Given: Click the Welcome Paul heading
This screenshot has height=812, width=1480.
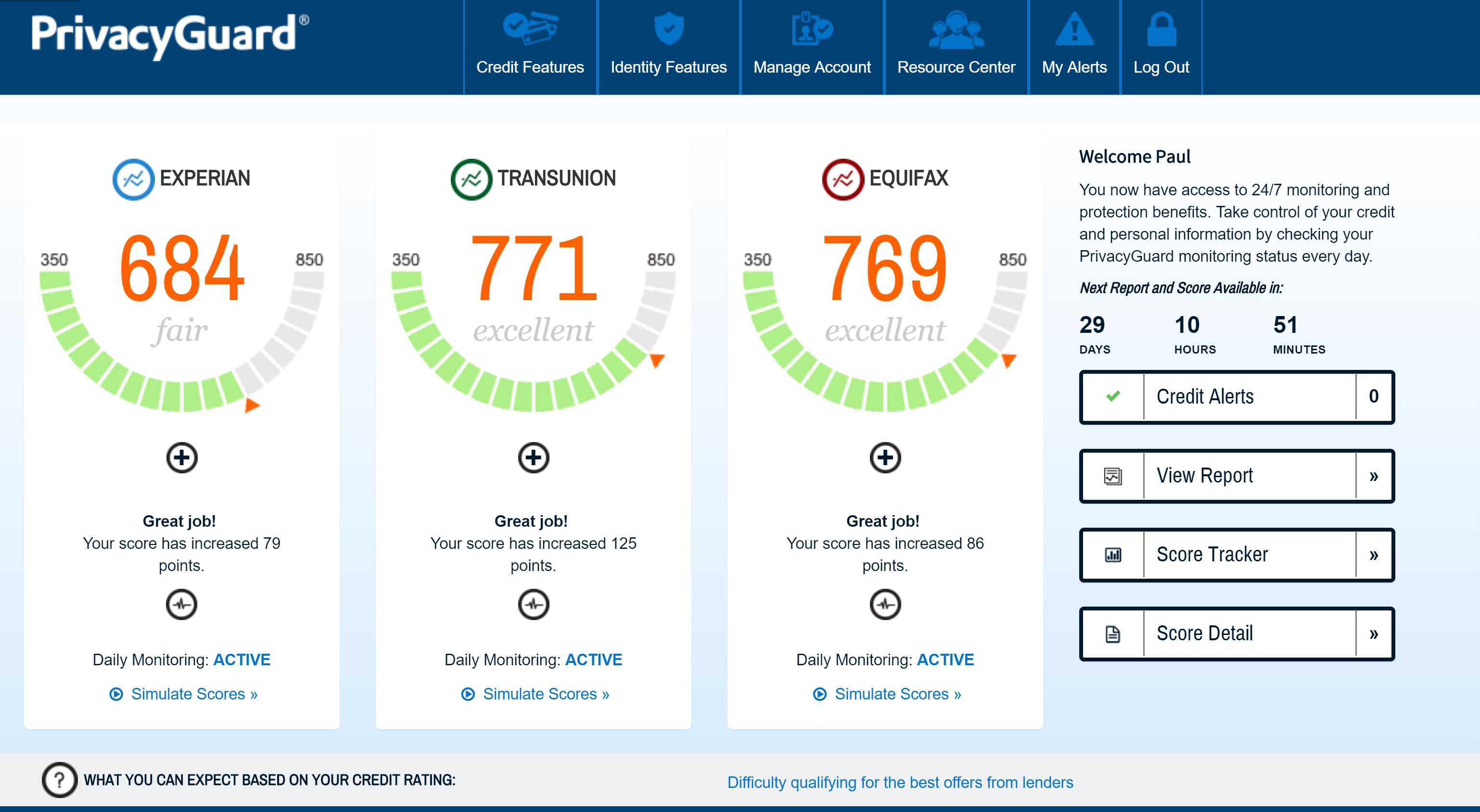Looking at the screenshot, I should (x=1134, y=157).
